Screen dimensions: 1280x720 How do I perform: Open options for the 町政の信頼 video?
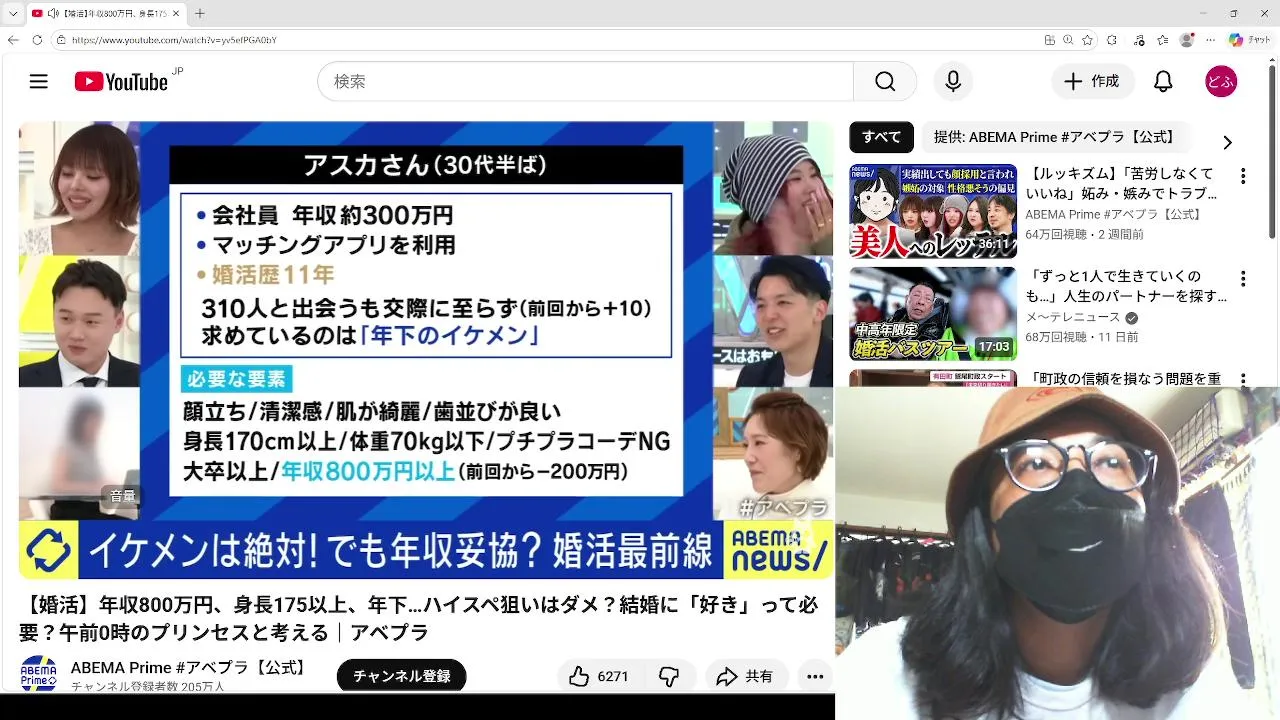click(x=1243, y=380)
